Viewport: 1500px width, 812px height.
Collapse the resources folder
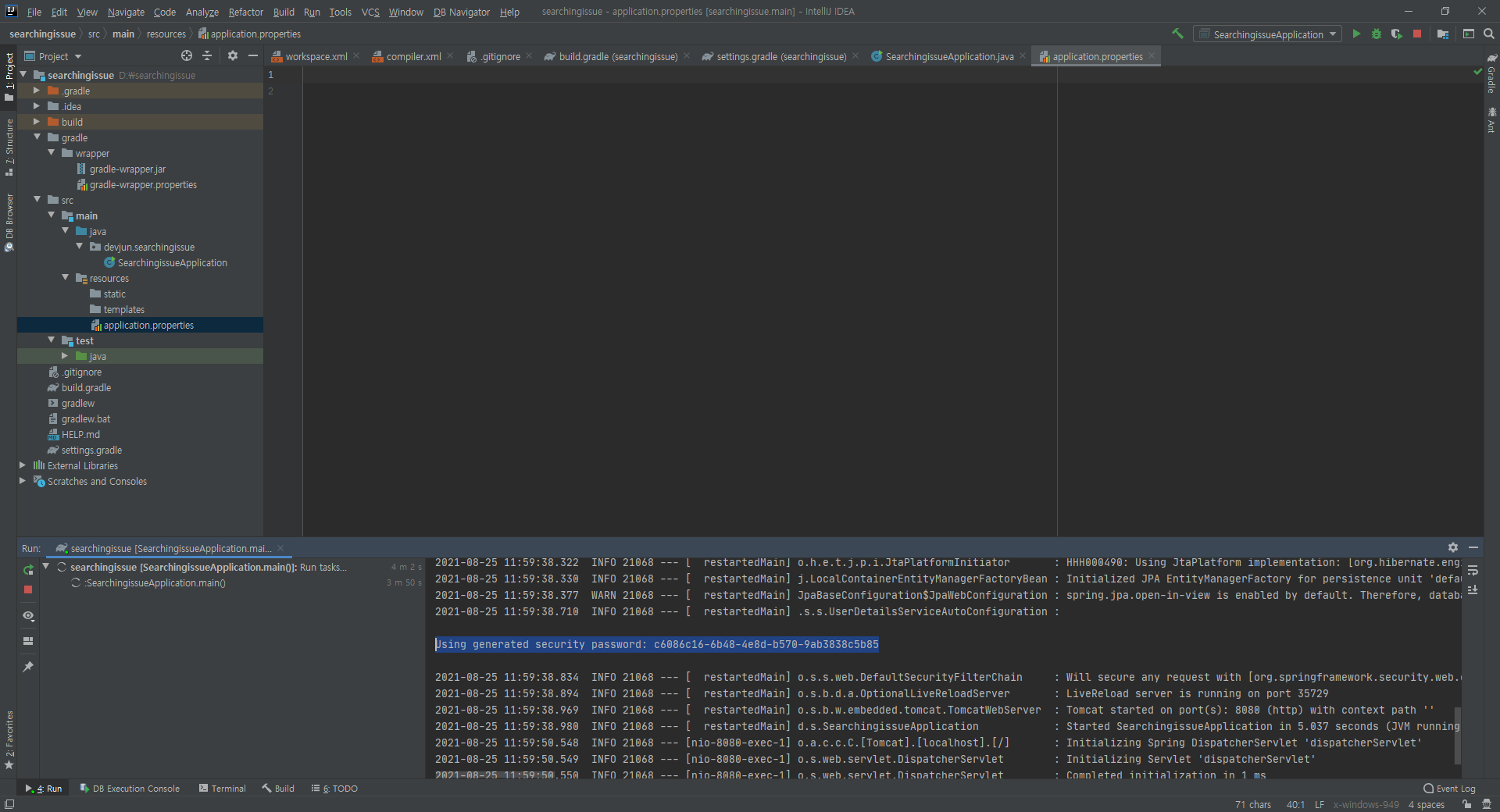[65, 278]
